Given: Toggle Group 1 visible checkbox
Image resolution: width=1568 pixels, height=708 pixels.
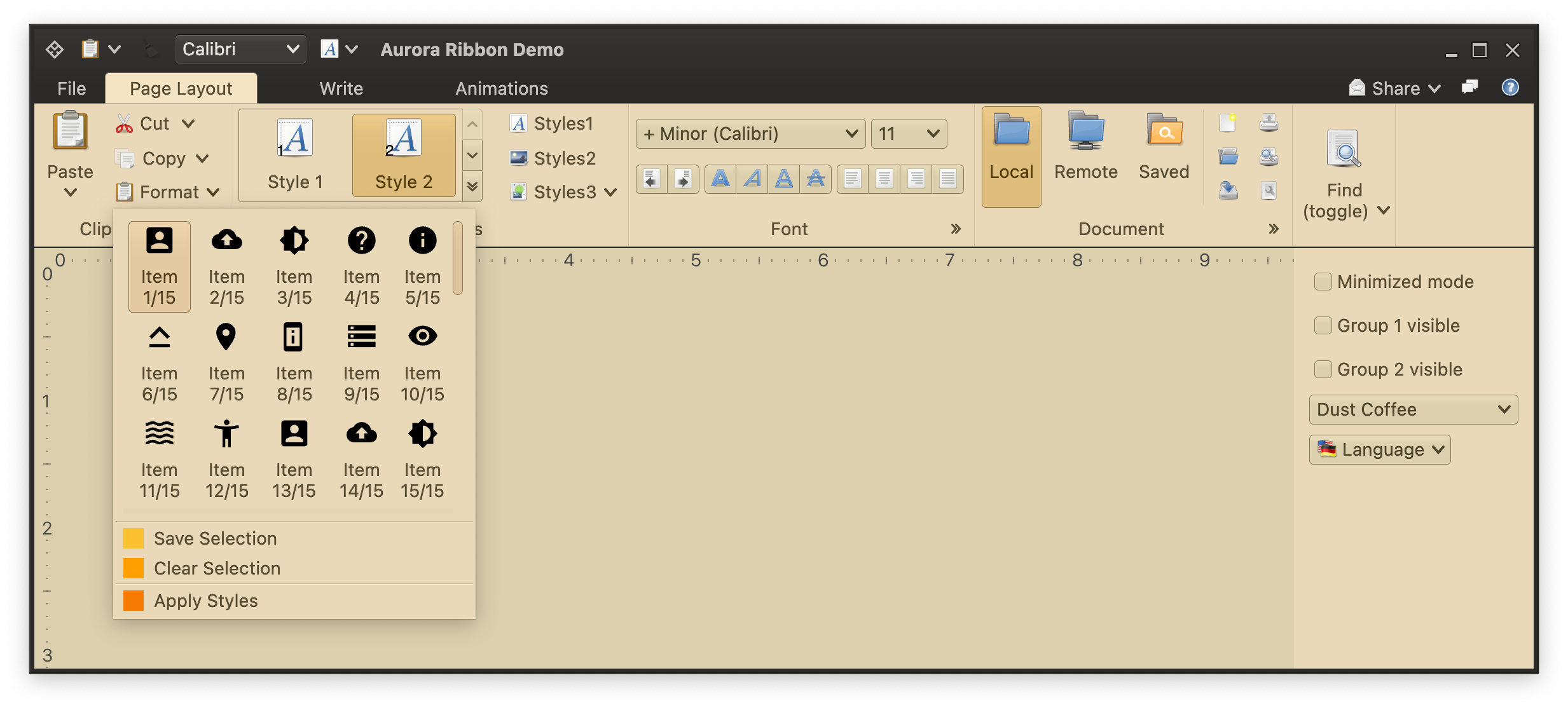Looking at the screenshot, I should pyautogui.click(x=1323, y=325).
